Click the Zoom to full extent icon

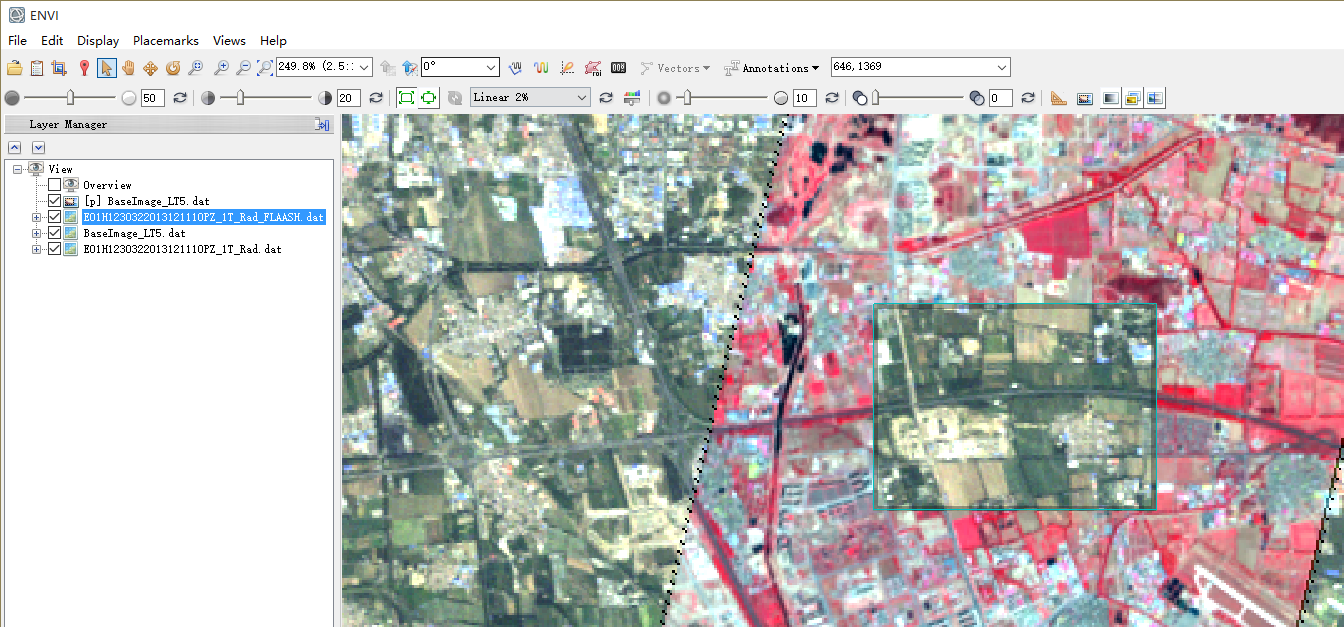point(264,68)
